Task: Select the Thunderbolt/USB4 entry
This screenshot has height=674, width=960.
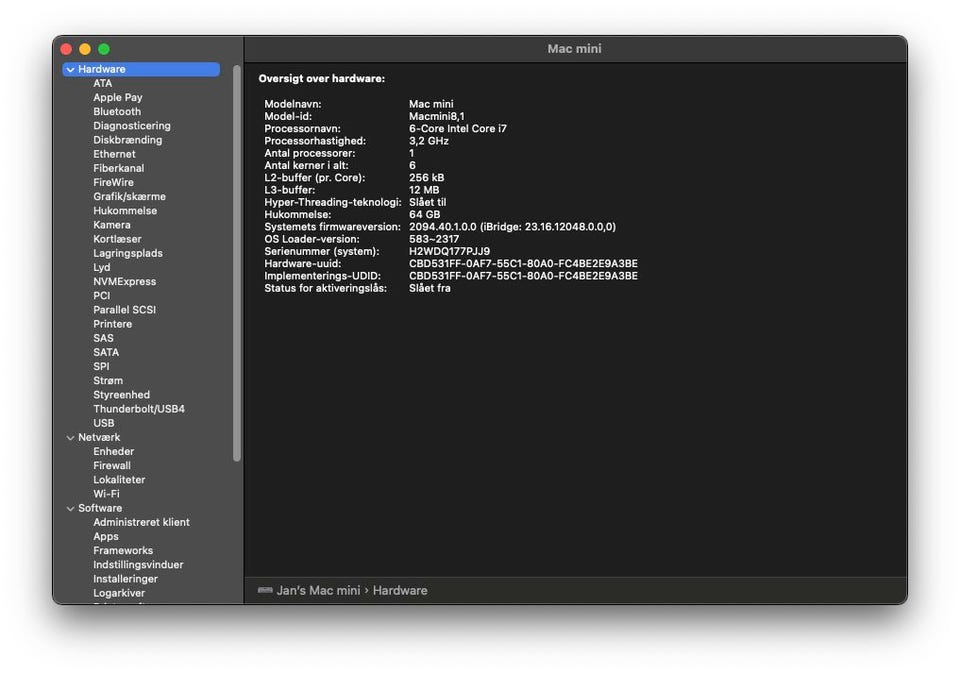Action: [138, 409]
